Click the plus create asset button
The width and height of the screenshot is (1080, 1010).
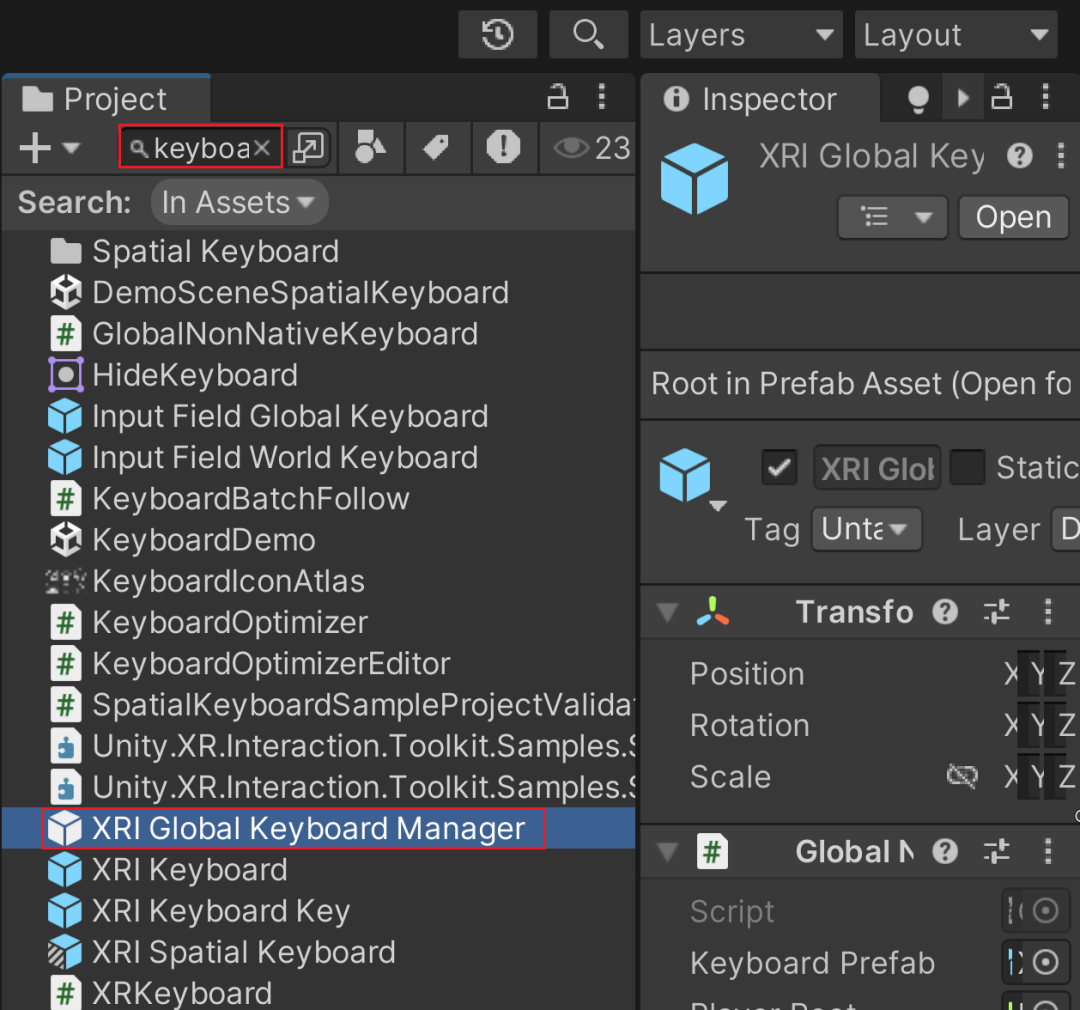(34, 148)
